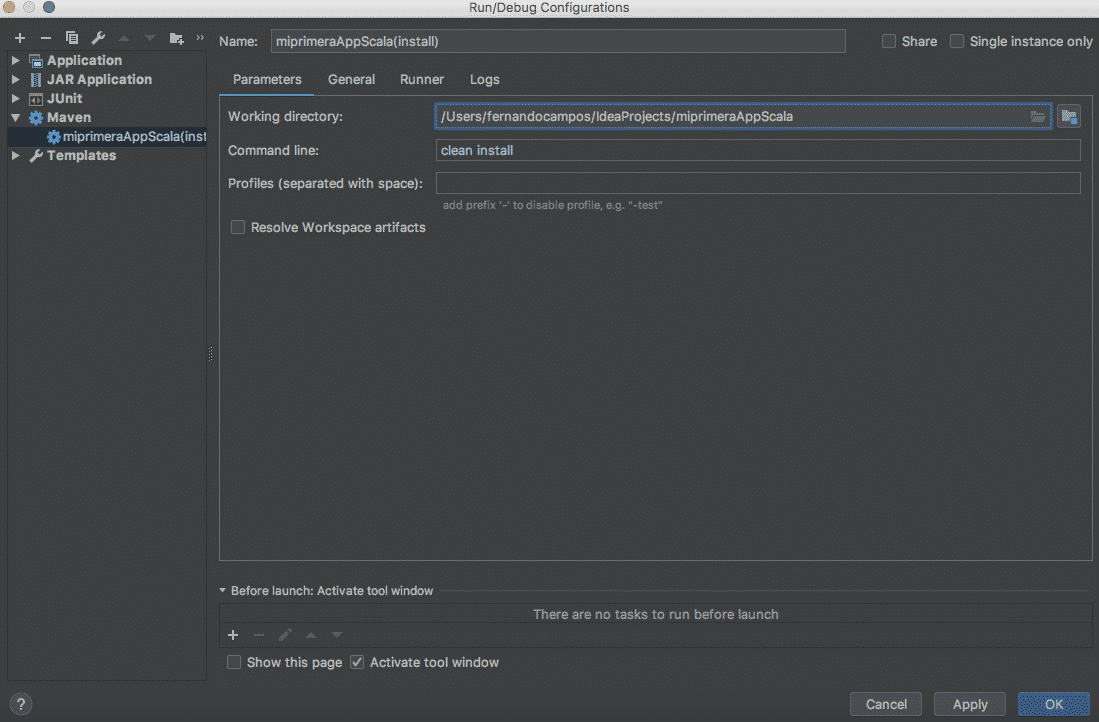1099x722 pixels.
Task: Browse working directory folder icon
Action: pos(1037,116)
